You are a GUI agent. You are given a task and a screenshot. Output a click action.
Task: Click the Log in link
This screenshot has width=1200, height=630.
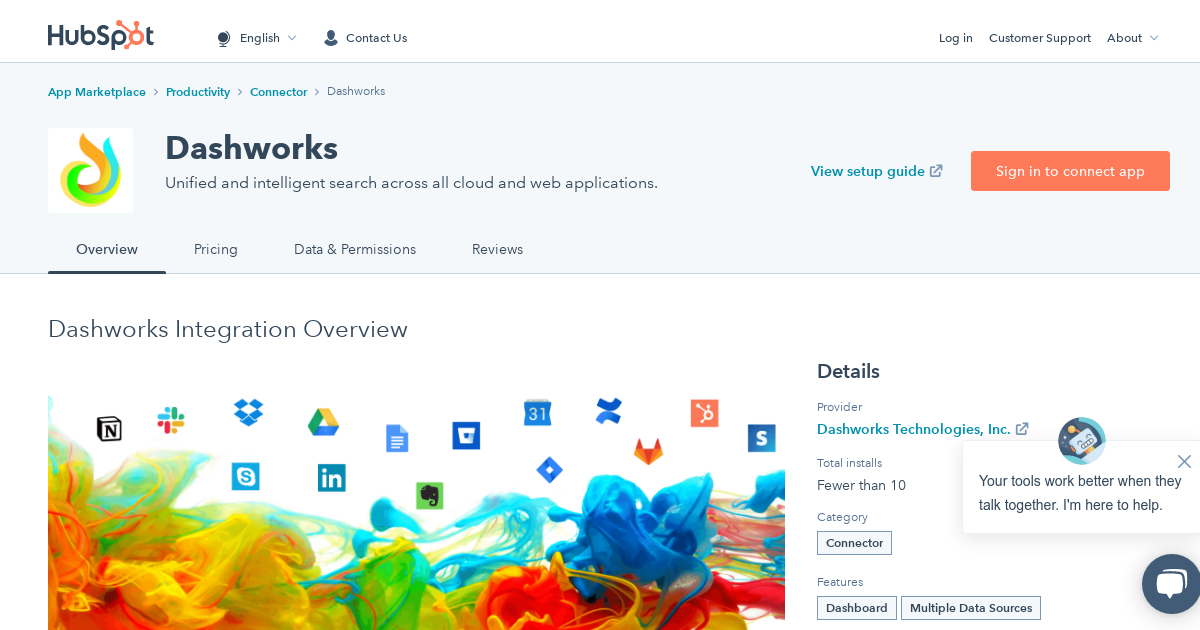[955, 38]
